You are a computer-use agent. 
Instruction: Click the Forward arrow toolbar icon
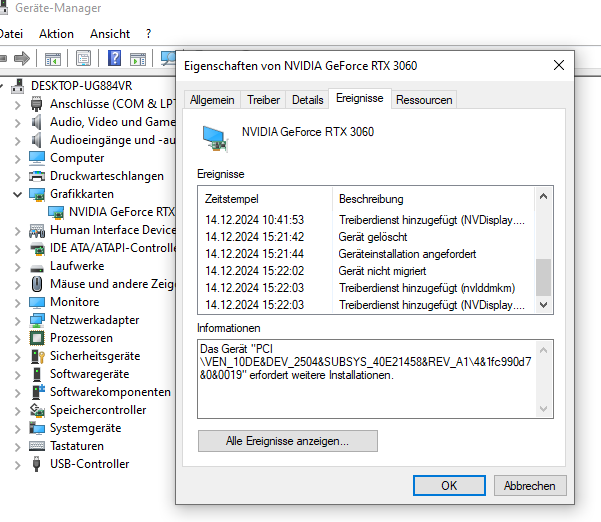(x=22, y=58)
